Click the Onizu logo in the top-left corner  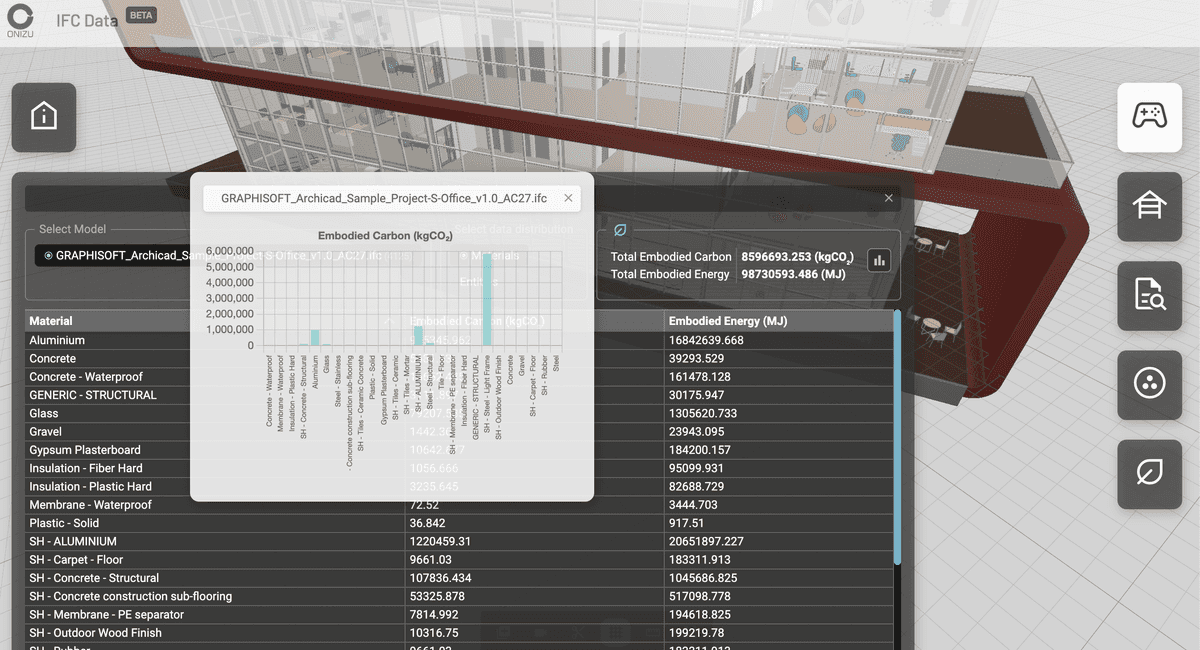click(x=22, y=21)
